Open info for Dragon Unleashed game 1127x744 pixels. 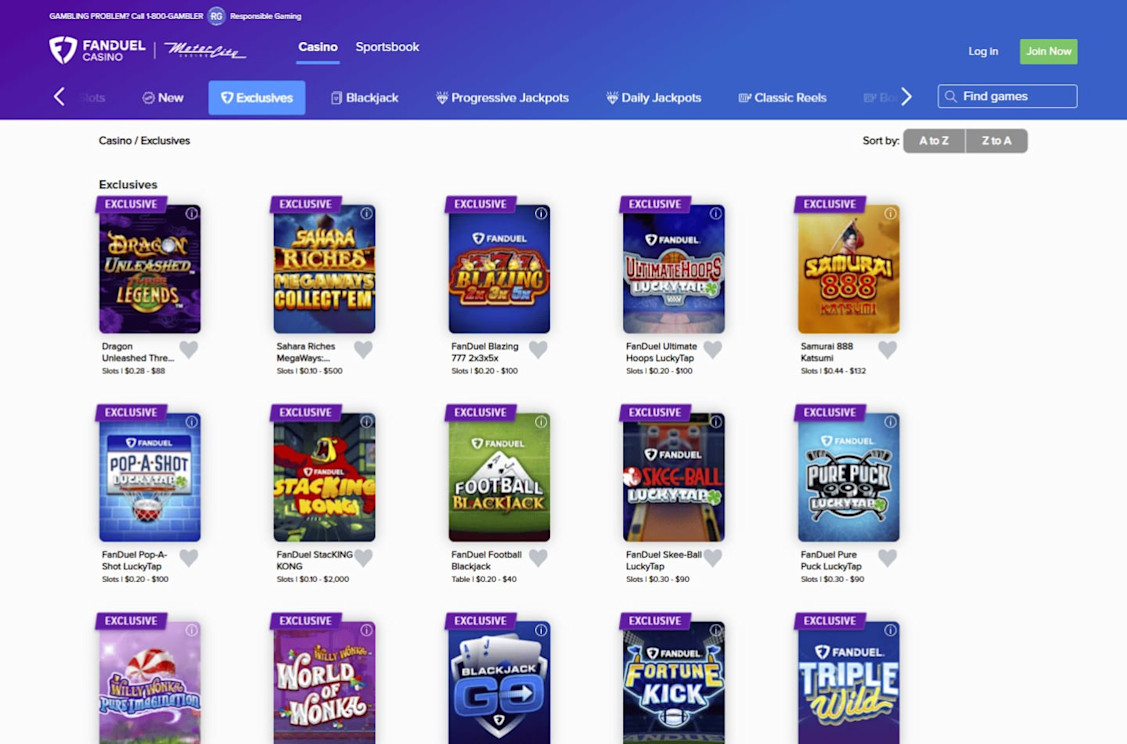coord(191,213)
